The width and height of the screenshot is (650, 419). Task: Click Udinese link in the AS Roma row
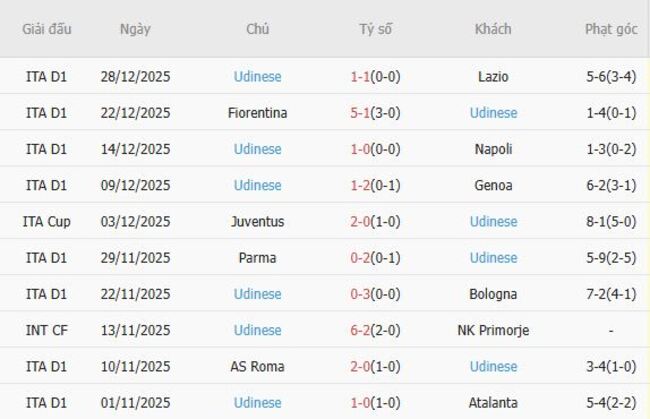(x=493, y=367)
